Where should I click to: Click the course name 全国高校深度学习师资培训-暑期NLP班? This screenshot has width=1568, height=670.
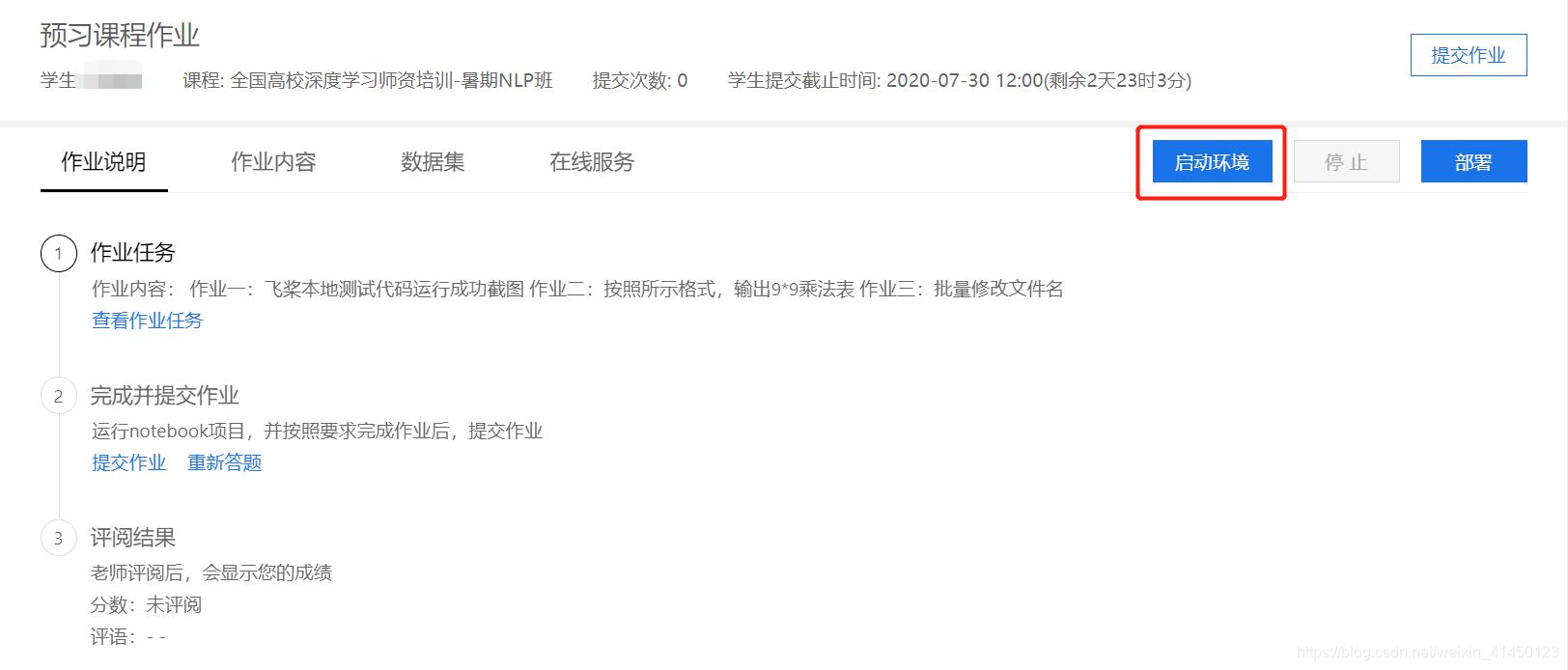point(391,80)
